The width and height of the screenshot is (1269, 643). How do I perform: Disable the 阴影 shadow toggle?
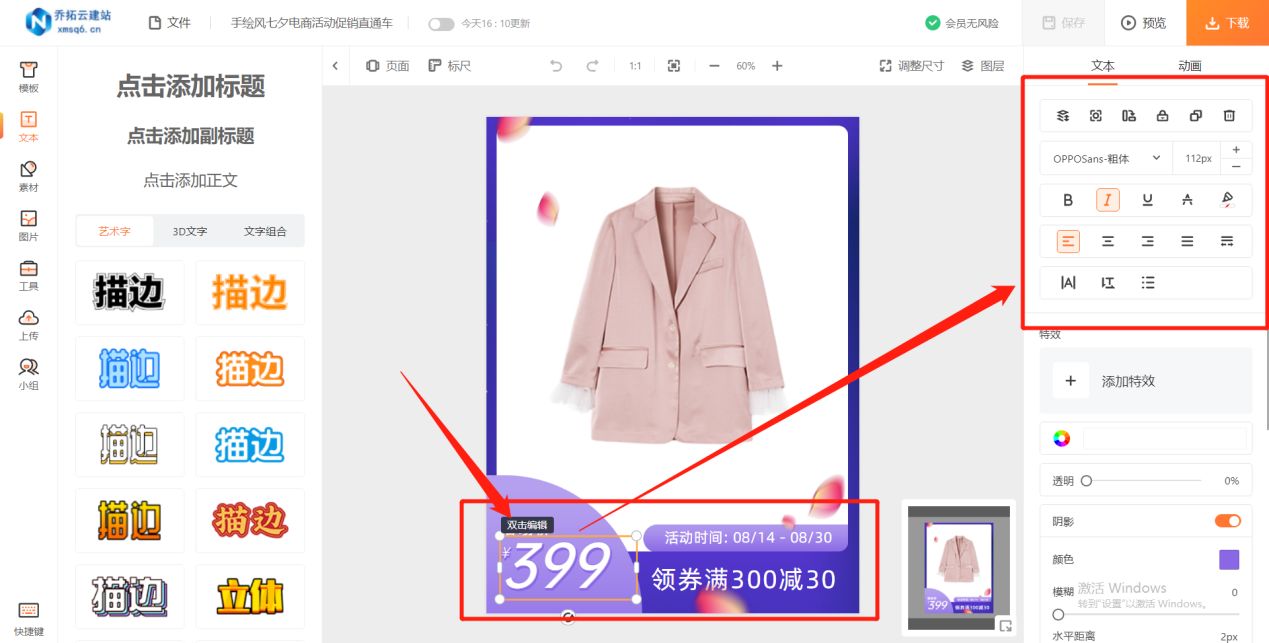(x=1227, y=520)
